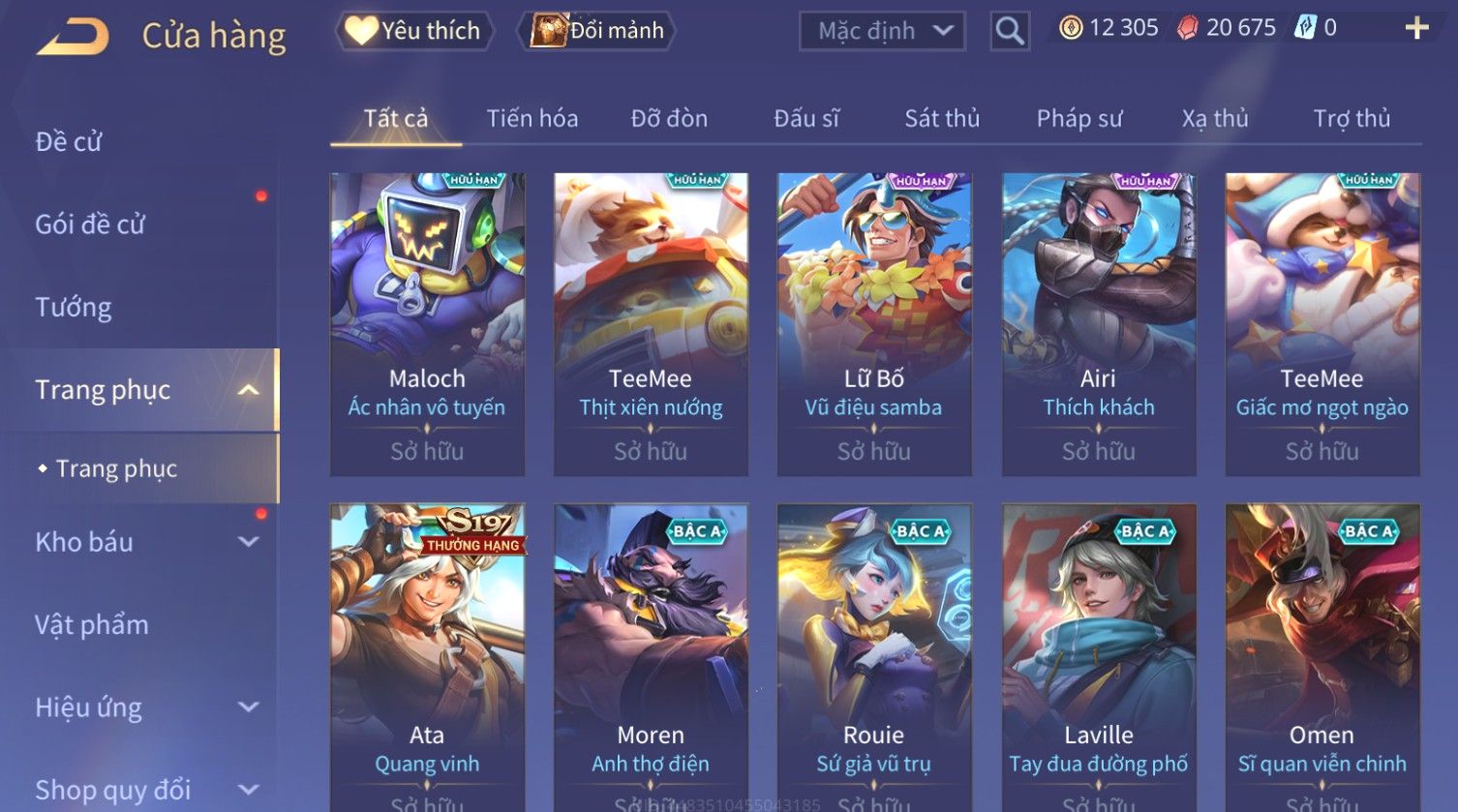Click the plus icon to add currency
This screenshot has height=812, width=1458.
(1416, 28)
